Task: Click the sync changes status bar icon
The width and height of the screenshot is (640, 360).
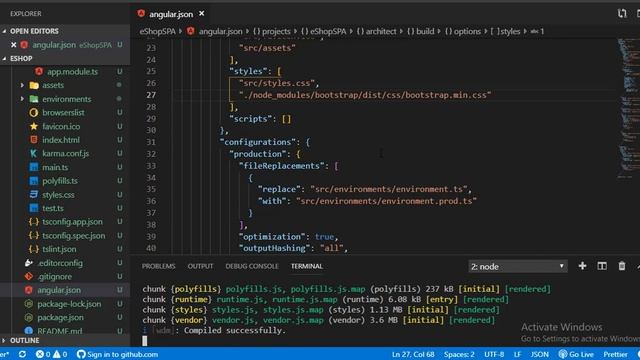Action: point(22,354)
